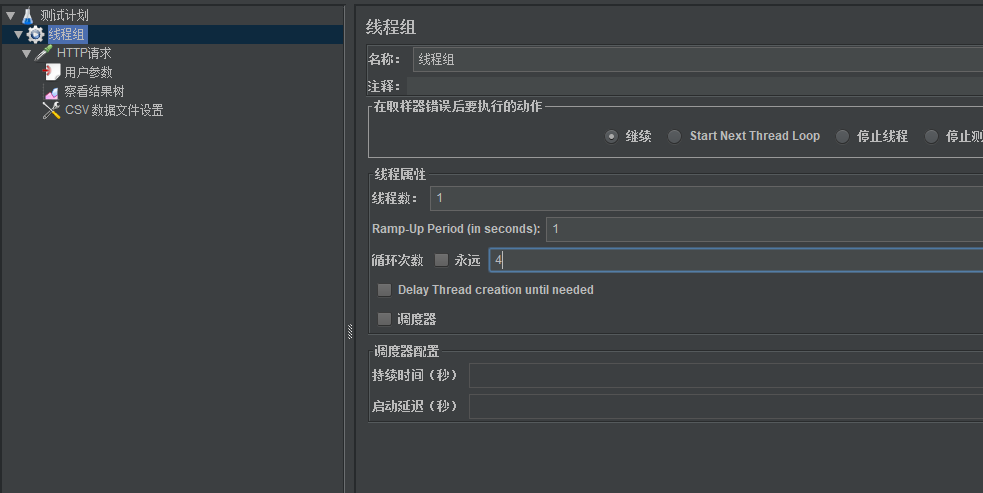Screen dimensions: 983x493
Task: Click the 名称 input field
Action: pos(698,60)
